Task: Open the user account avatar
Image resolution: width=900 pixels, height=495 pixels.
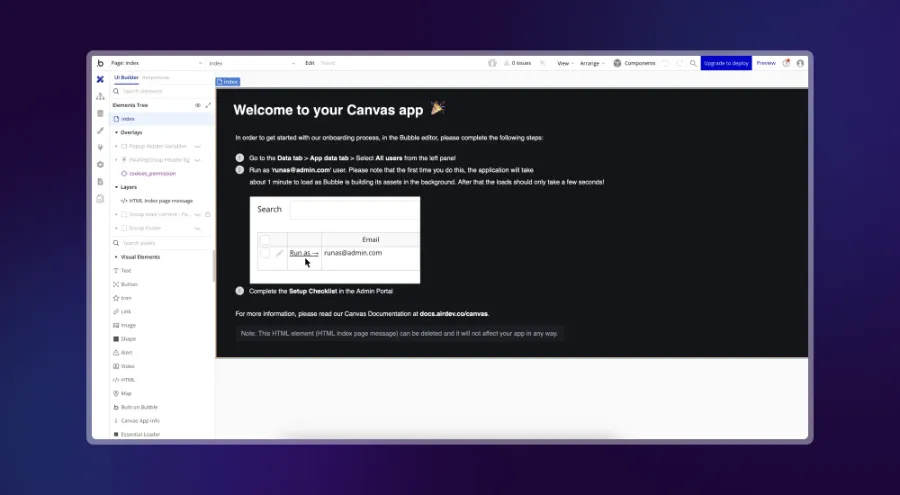Action: coord(800,63)
